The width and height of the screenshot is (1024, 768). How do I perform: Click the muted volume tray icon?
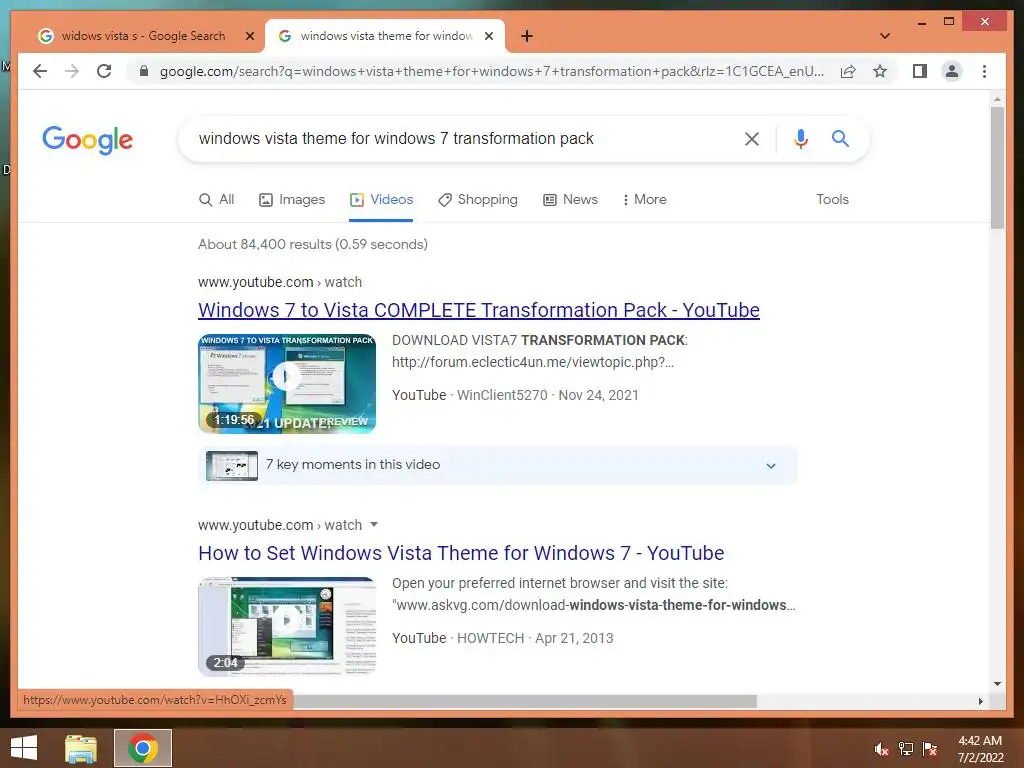pyautogui.click(x=882, y=749)
